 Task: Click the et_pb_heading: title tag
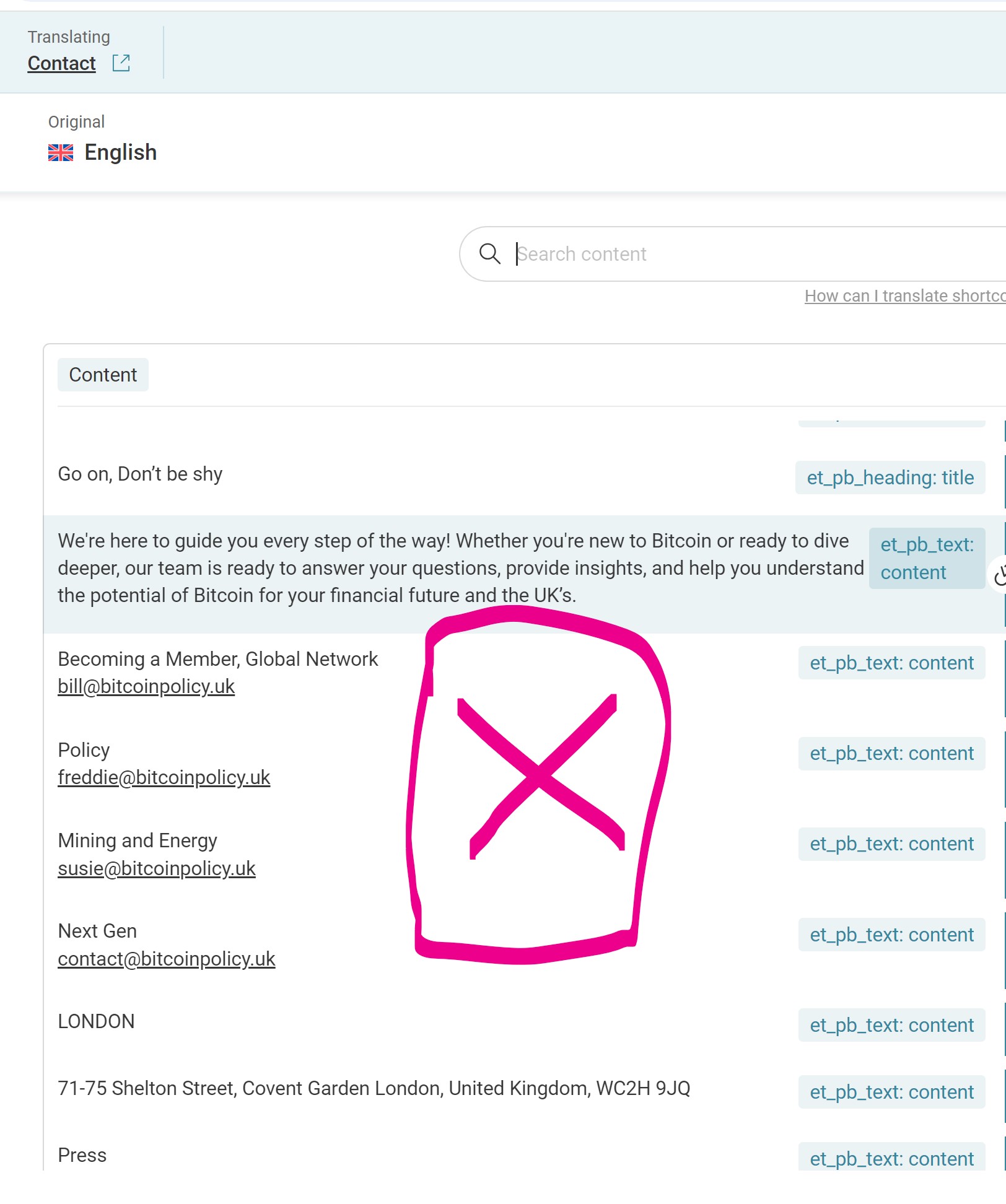pos(890,478)
